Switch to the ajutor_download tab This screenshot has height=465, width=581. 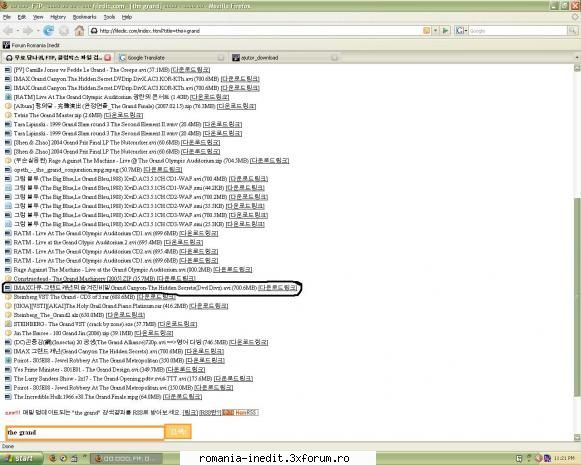point(285,57)
